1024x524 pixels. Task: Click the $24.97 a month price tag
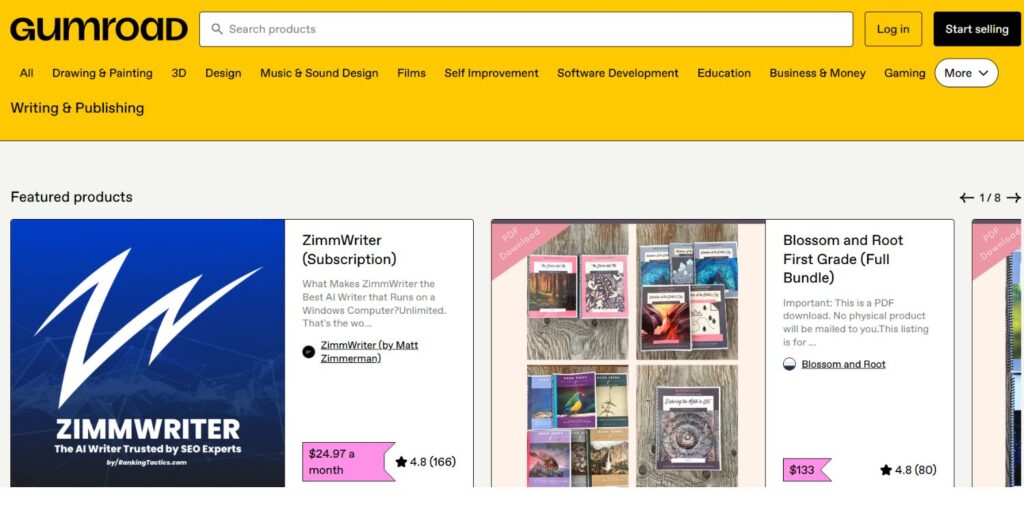click(x=348, y=461)
